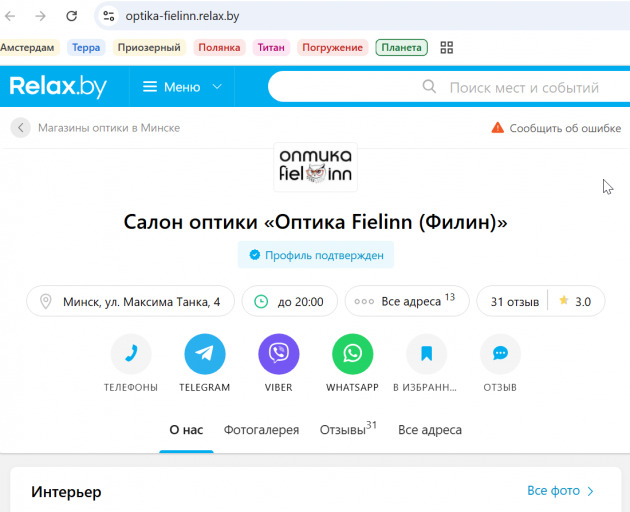The image size is (630, 512).
Task: Click the 3.0 star rating
Action: tap(575, 301)
